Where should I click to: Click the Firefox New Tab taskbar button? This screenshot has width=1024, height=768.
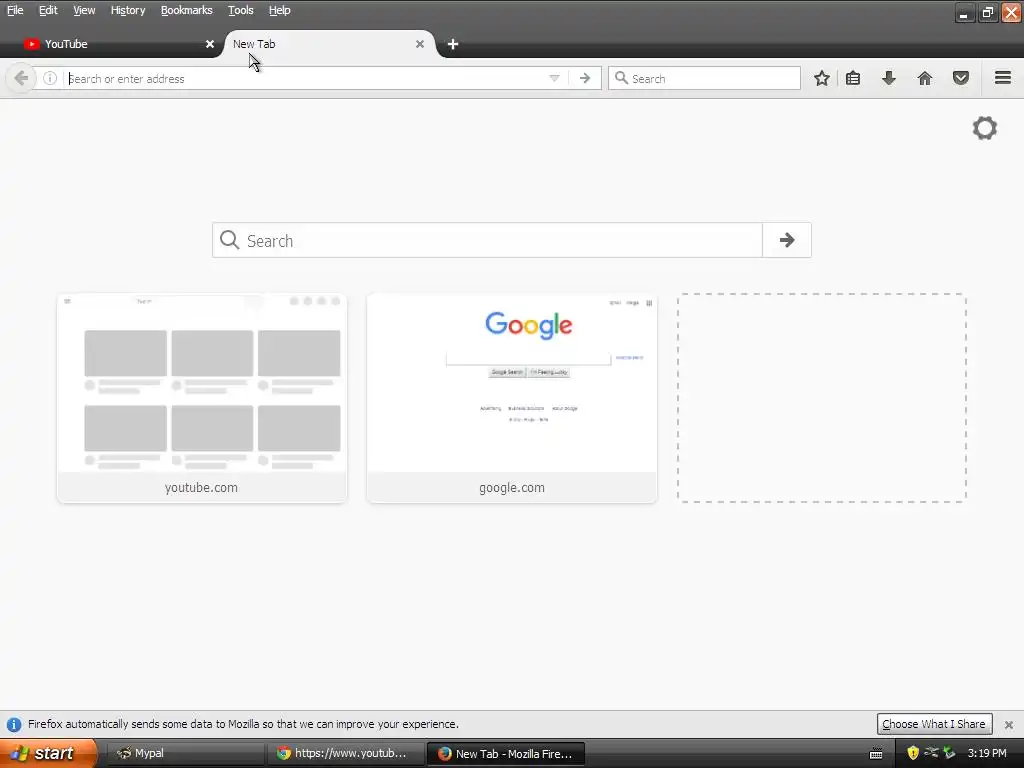(505, 754)
